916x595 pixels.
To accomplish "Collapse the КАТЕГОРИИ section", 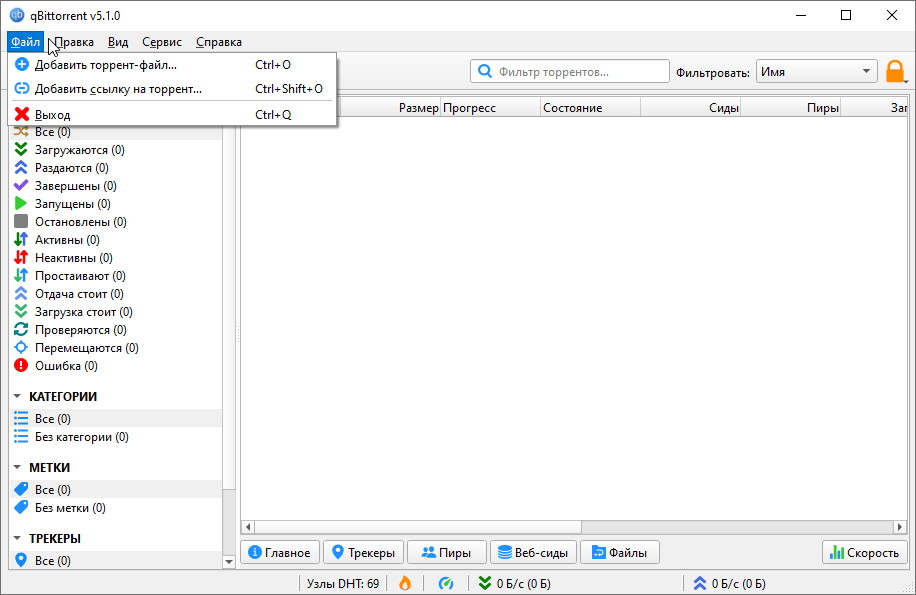I will click(x=17, y=396).
